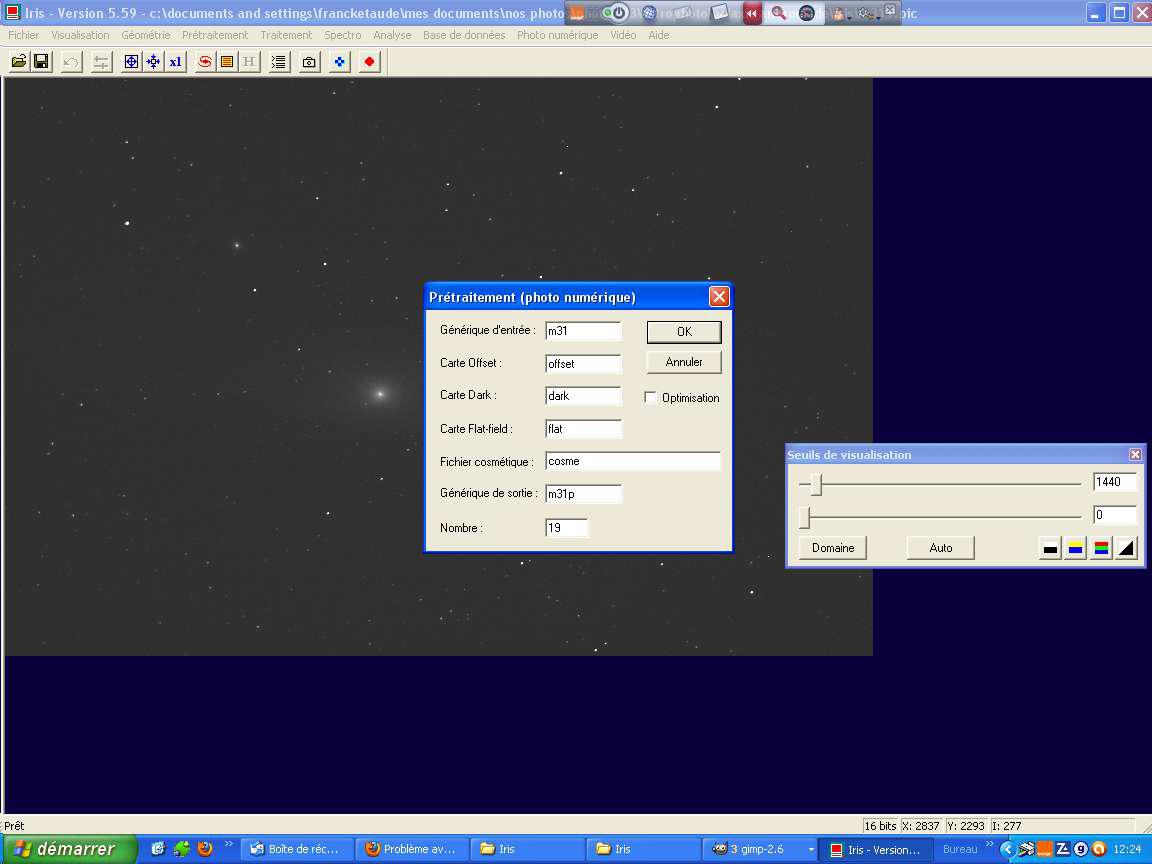Select red-green-blue palette in Seuils panel
The height and width of the screenshot is (864, 1152).
pos(1101,547)
